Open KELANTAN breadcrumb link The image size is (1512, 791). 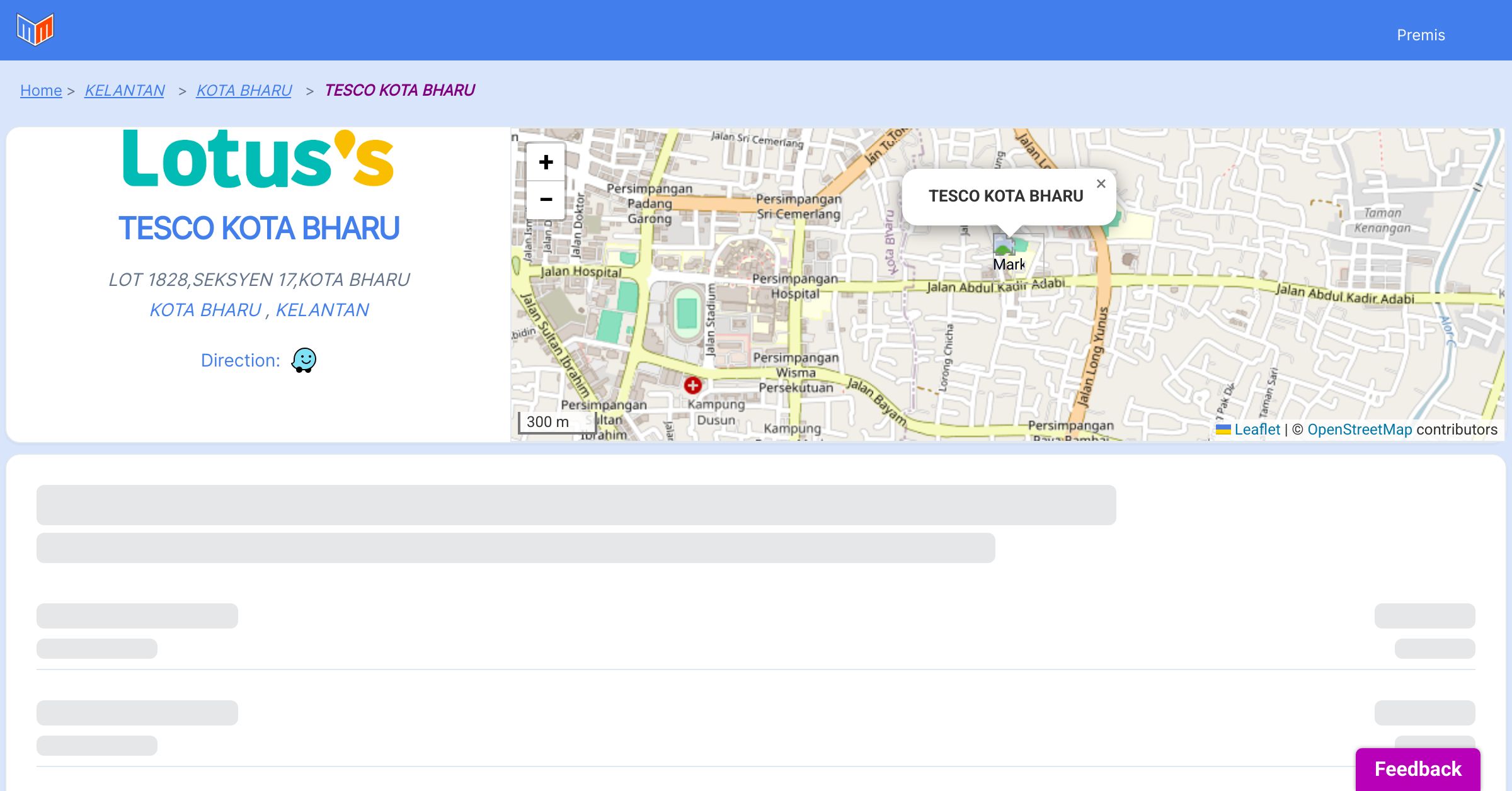click(125, 91)
